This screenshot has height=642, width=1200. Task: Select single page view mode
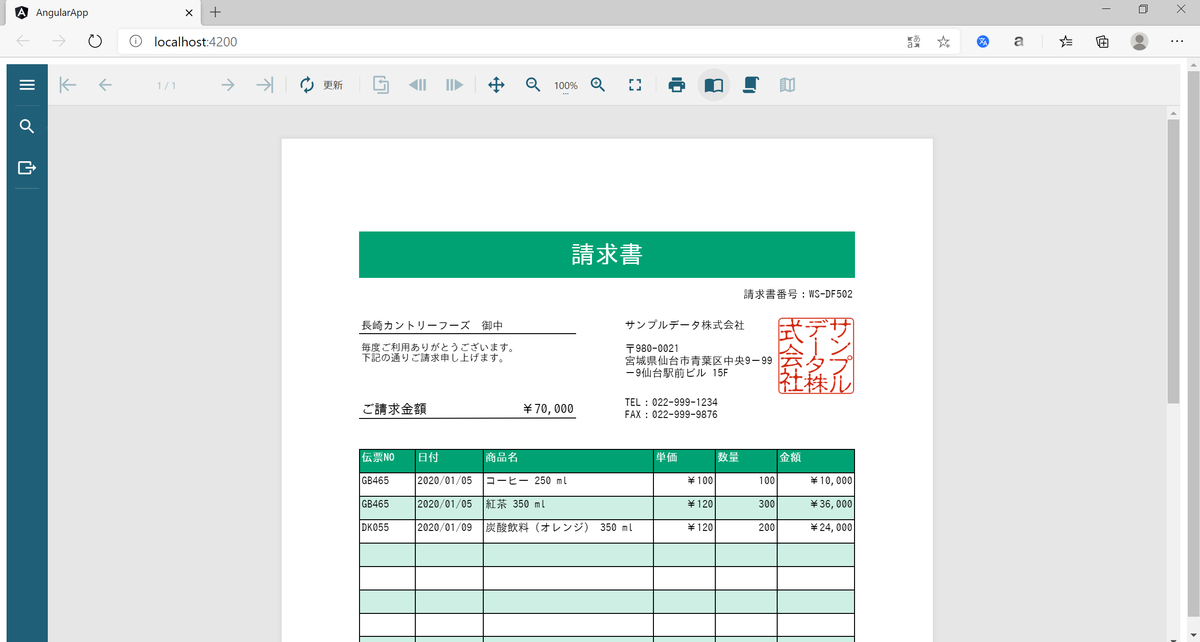click(x=714, y=85)
